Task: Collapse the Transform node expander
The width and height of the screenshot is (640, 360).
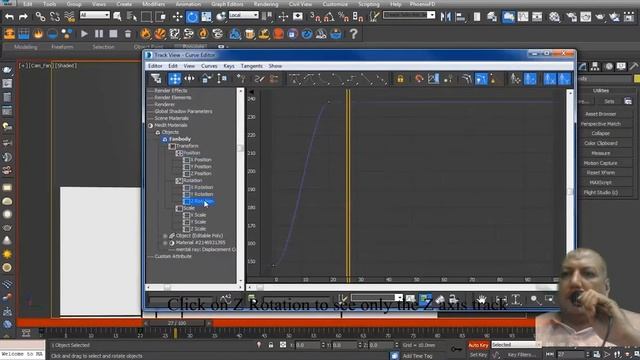Action: pyautogui.click(x=172, y=146)
